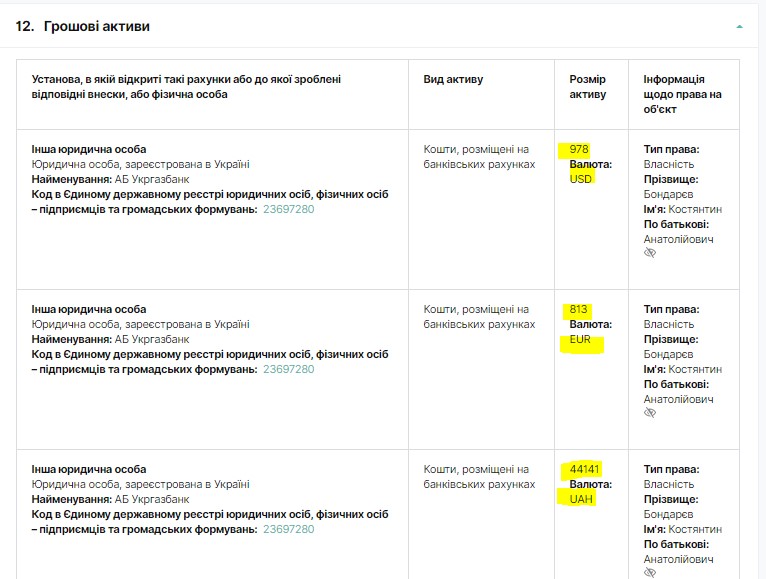Click the Розмір активу column header
Screen dimensions: 766x579
pos(588,87)
